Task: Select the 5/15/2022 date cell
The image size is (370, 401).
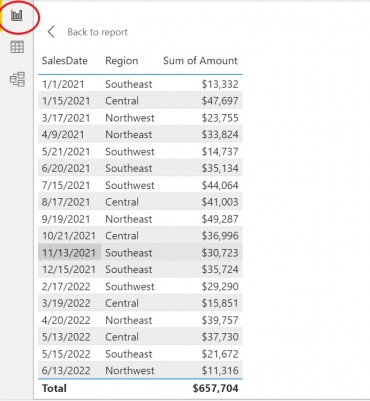Action: (66, 354)
